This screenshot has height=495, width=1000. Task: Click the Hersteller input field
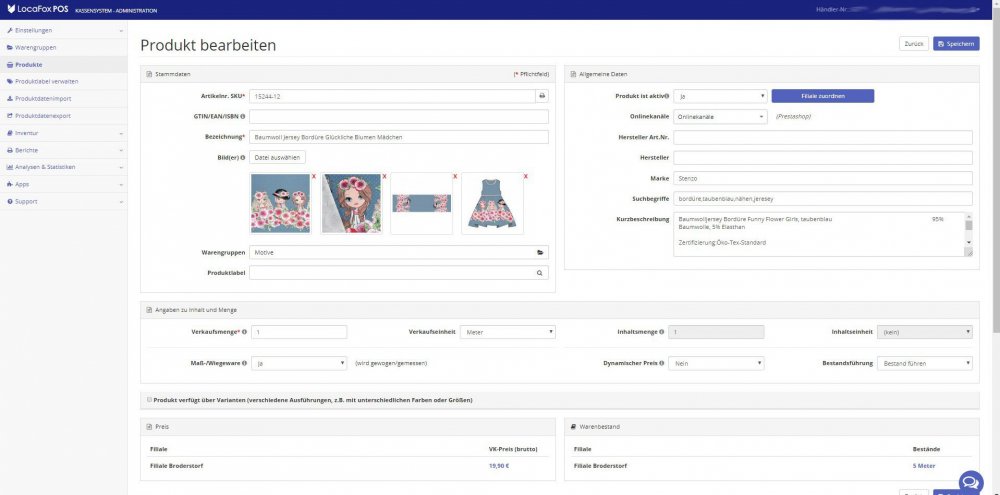823,158
